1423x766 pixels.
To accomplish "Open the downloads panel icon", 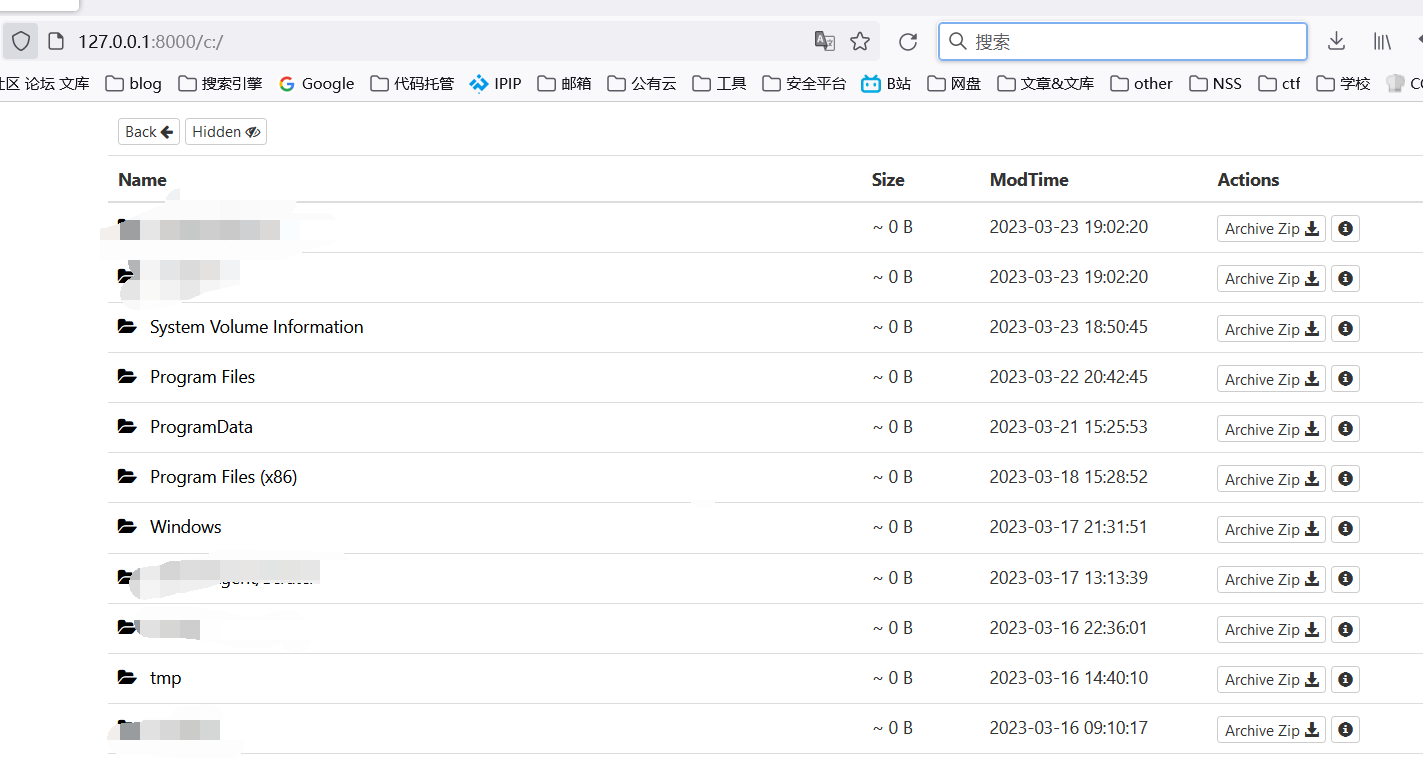I will [1336, 41].
